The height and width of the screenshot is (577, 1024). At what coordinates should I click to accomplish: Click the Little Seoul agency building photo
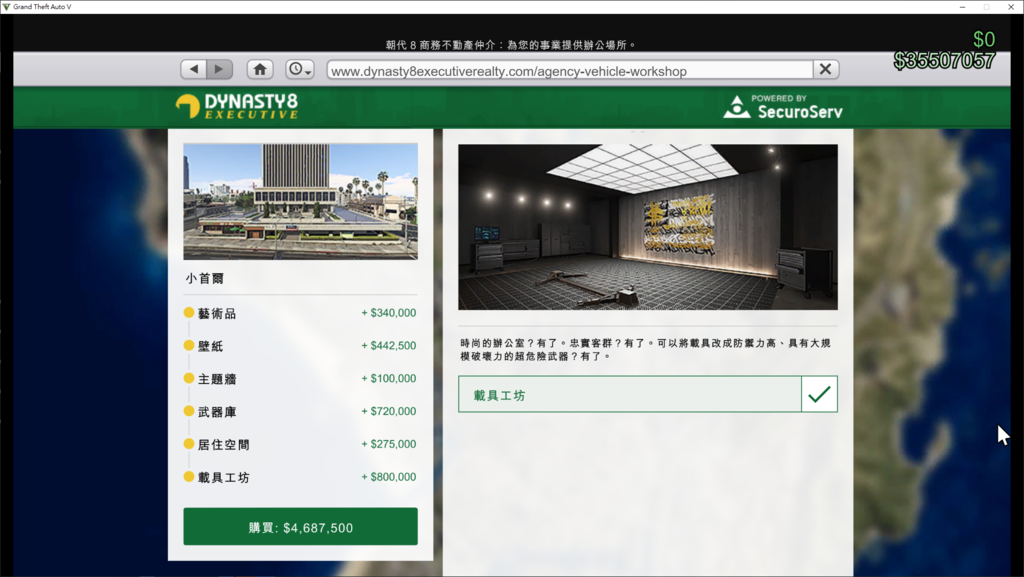pos(300,201)
